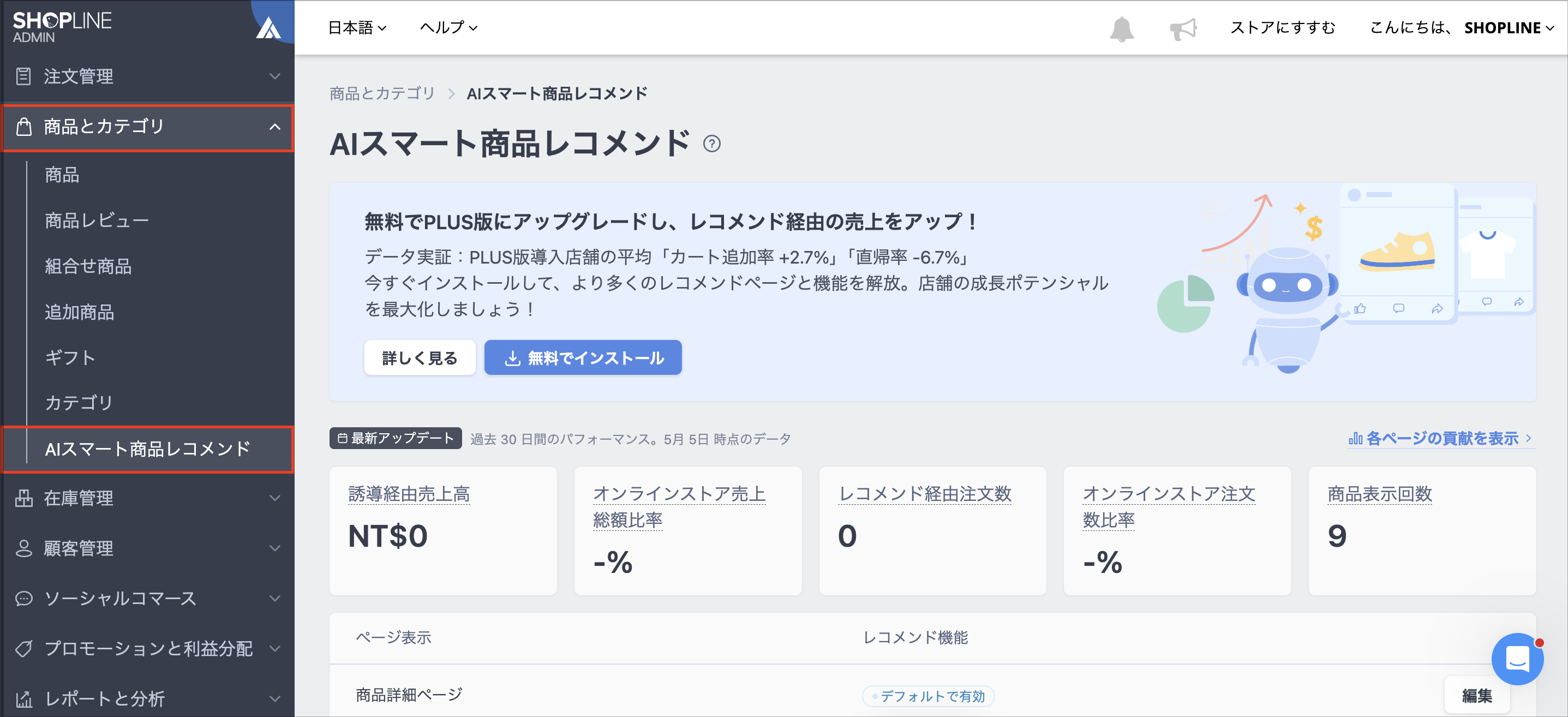Click the triangular logo icon in sidebar header
The height and width of the screenshot is (717, 1568).
tap(268, 27)
